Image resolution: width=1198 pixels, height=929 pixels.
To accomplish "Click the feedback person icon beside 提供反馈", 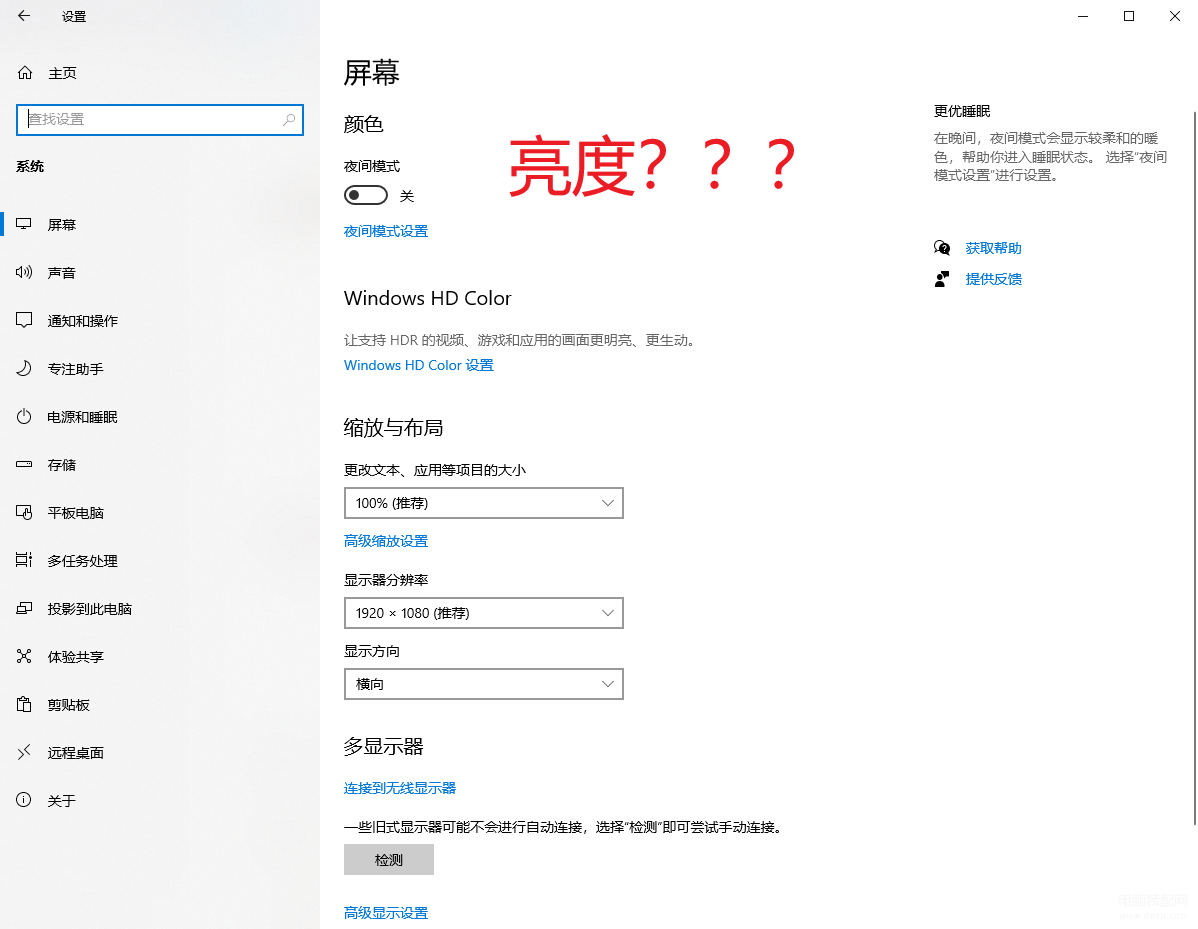I will [x=942, y=279].
